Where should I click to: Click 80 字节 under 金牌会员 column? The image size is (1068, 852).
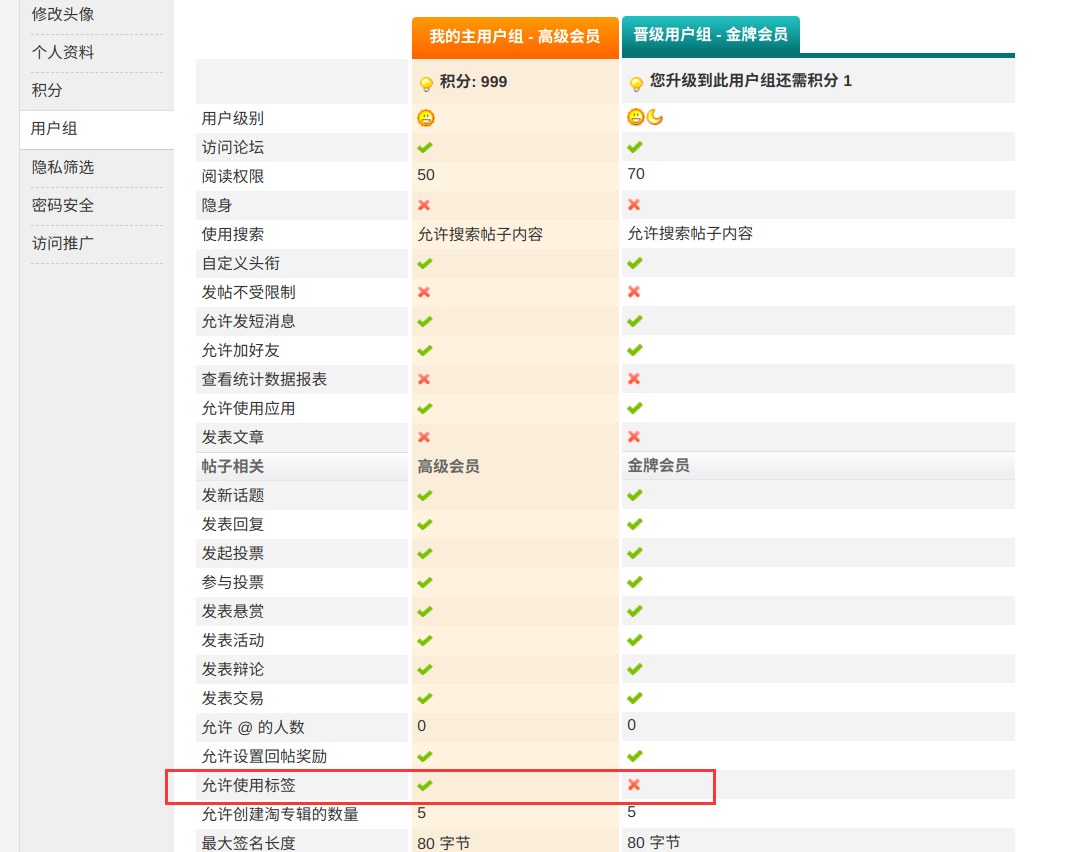click(x=653, y=842)
